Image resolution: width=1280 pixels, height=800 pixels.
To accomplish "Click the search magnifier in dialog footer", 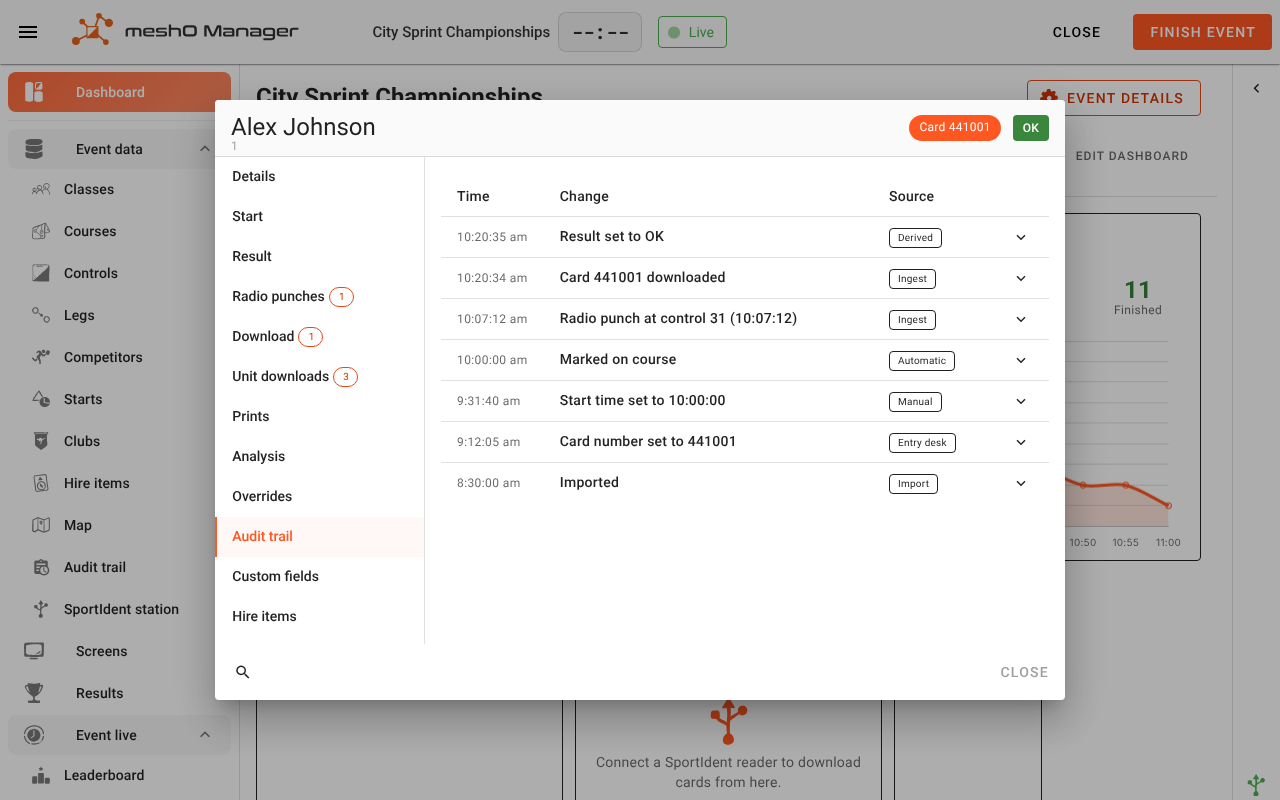I will 242,672.
